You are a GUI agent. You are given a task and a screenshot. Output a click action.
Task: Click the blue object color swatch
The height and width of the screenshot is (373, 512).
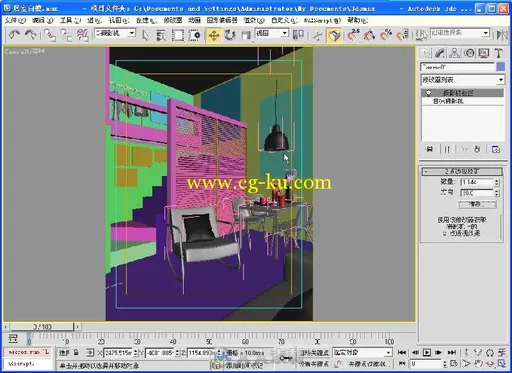click(x=501, y=67)
